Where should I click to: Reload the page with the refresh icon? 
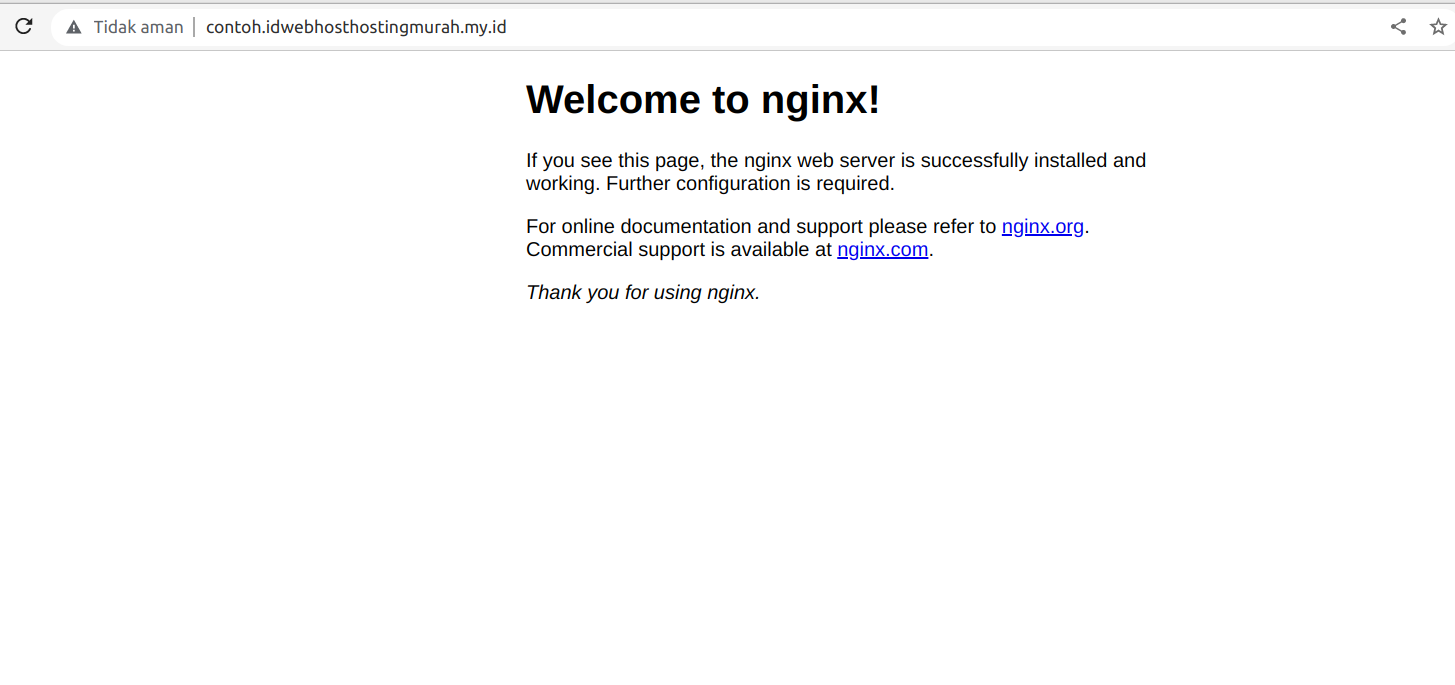[x=23, y=27]
